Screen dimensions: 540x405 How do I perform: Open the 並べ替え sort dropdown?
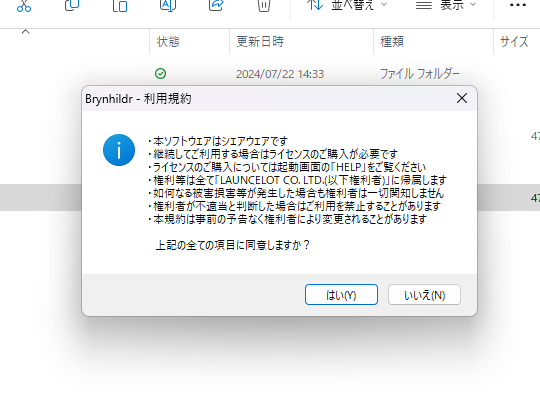347,5
